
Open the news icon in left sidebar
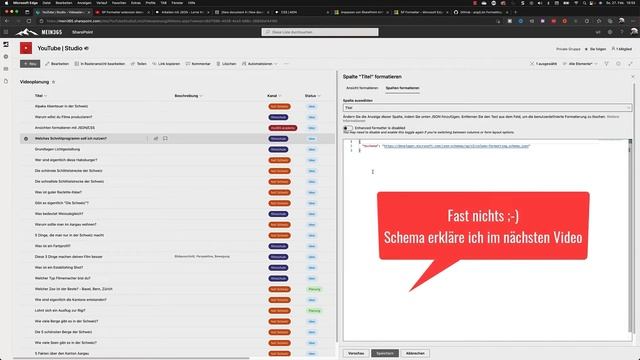(x=6, y=69)
